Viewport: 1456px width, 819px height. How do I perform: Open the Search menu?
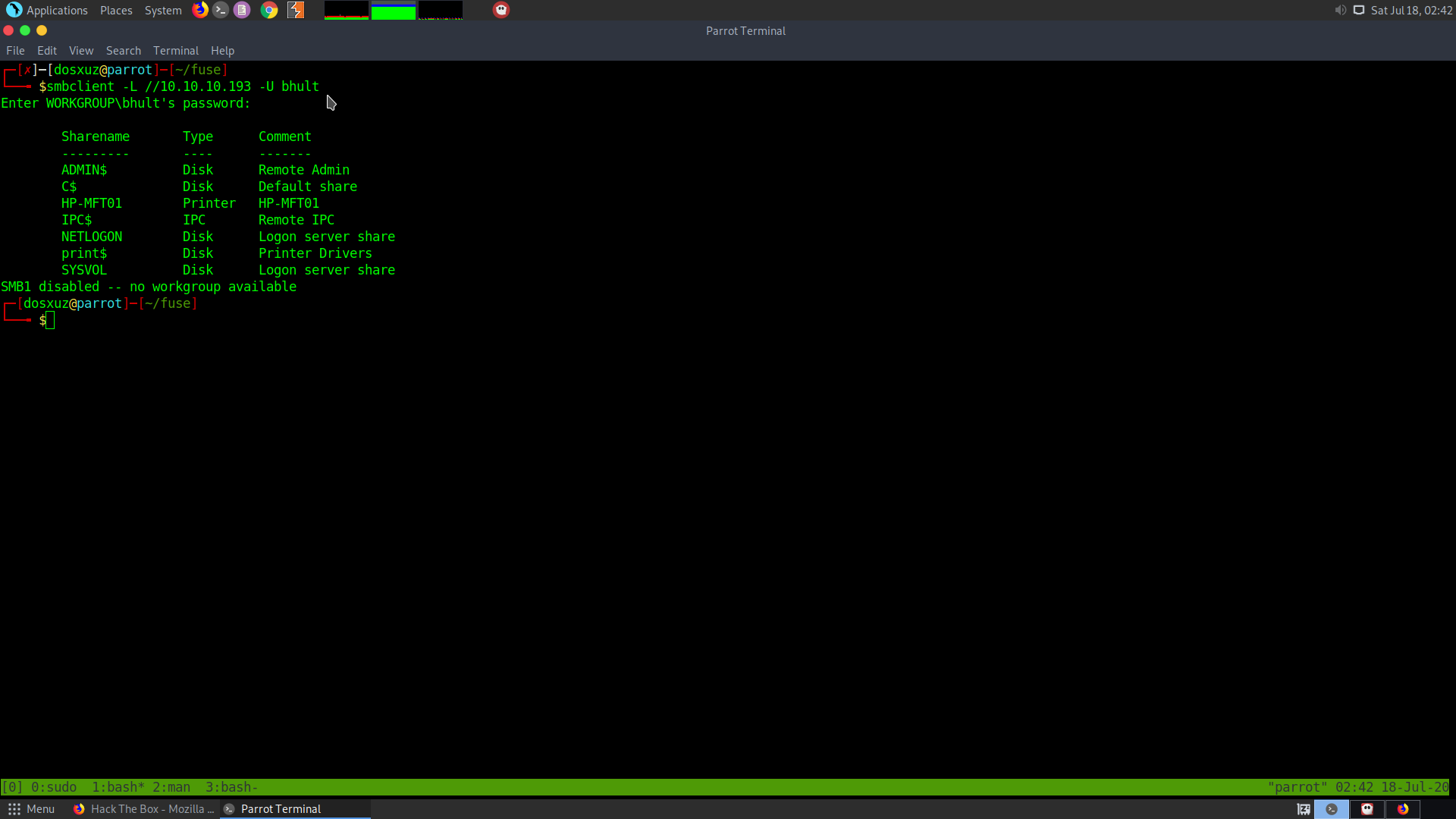(x=123, y=51)
